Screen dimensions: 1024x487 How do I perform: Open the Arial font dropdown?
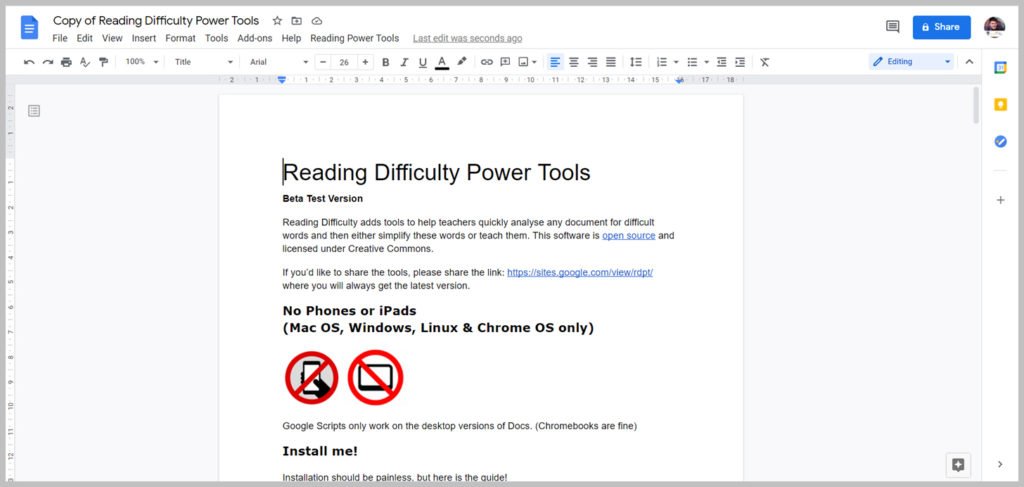[x=279, y=62]
